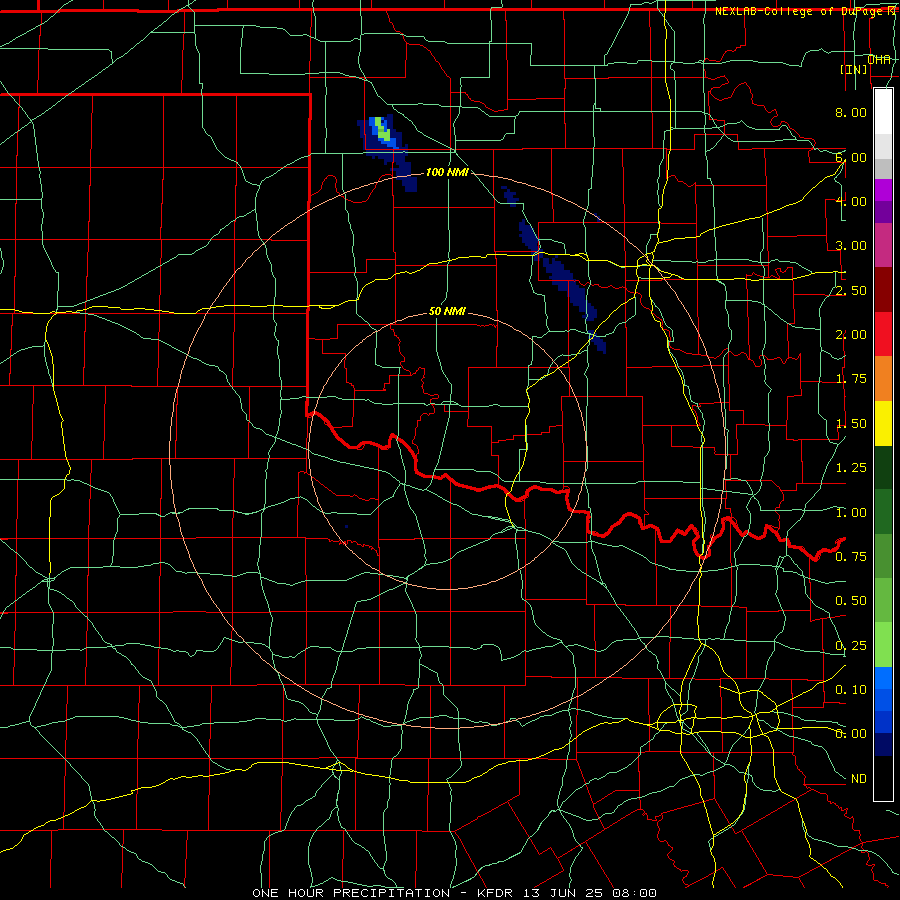Select the darkest green legend swatch

pyautogui.click(x=883, y=467)
